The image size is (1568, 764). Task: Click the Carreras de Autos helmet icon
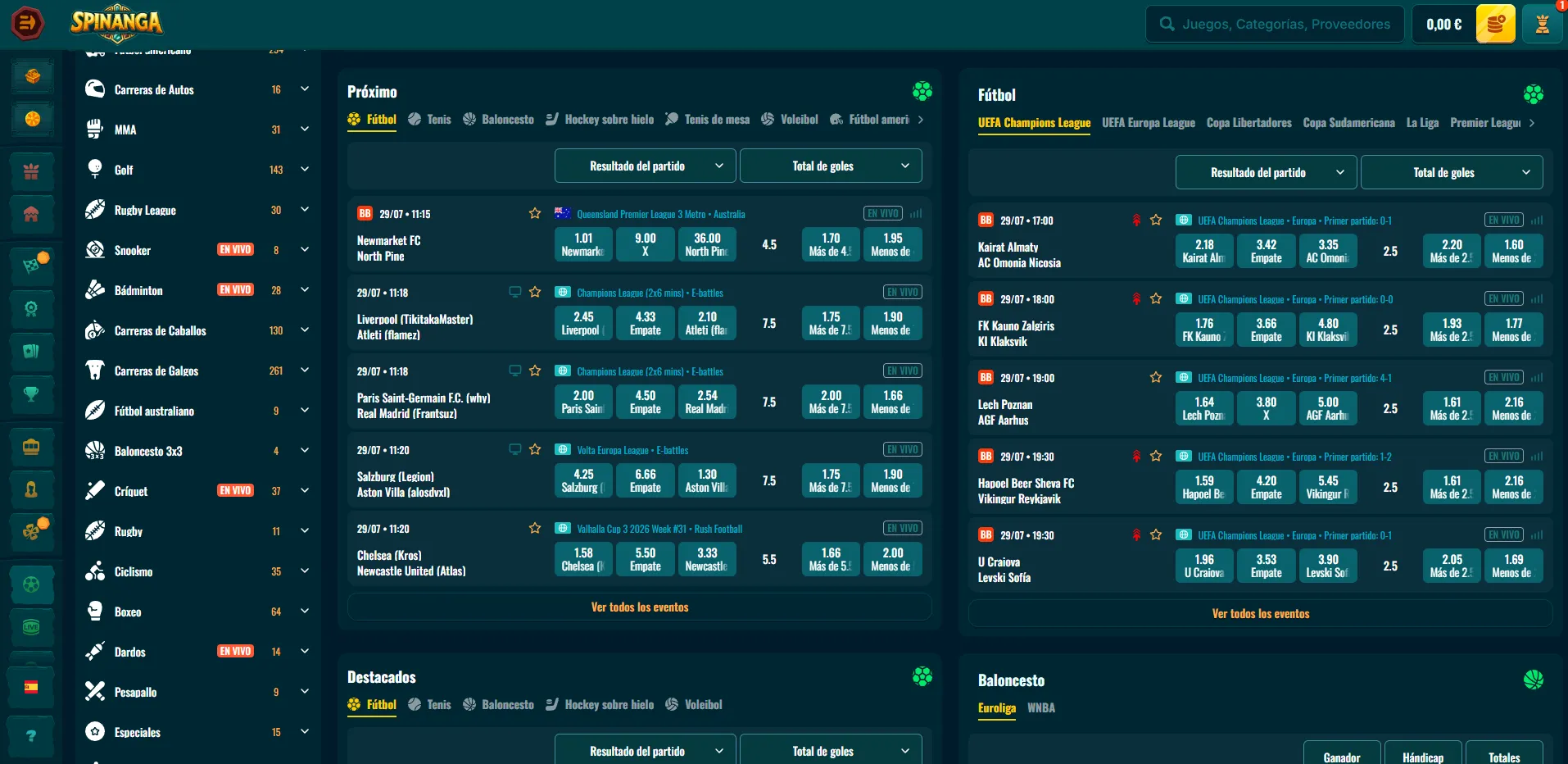click(95, 89)
